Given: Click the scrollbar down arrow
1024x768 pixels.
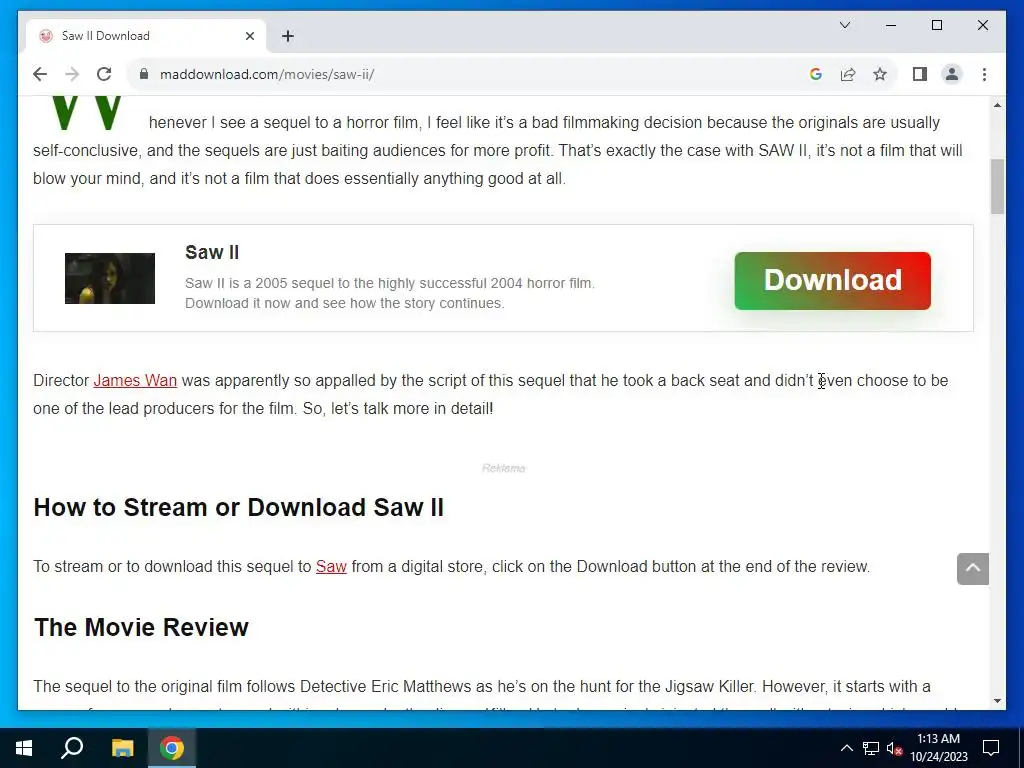Looking at the screenshot, I should click(x=997, y=701).
